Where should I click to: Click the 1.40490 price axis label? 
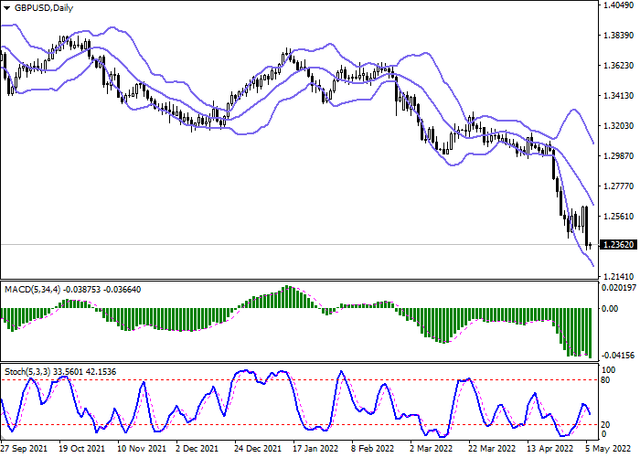[619, 6]
